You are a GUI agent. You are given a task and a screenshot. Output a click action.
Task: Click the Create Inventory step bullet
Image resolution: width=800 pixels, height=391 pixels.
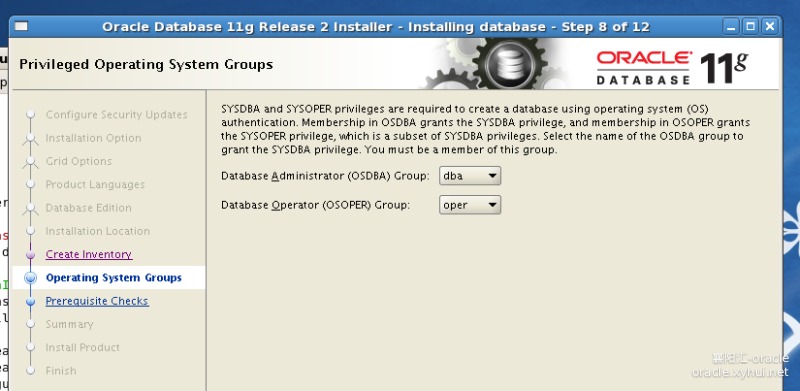pyautogui.click(x=31, y=254)
